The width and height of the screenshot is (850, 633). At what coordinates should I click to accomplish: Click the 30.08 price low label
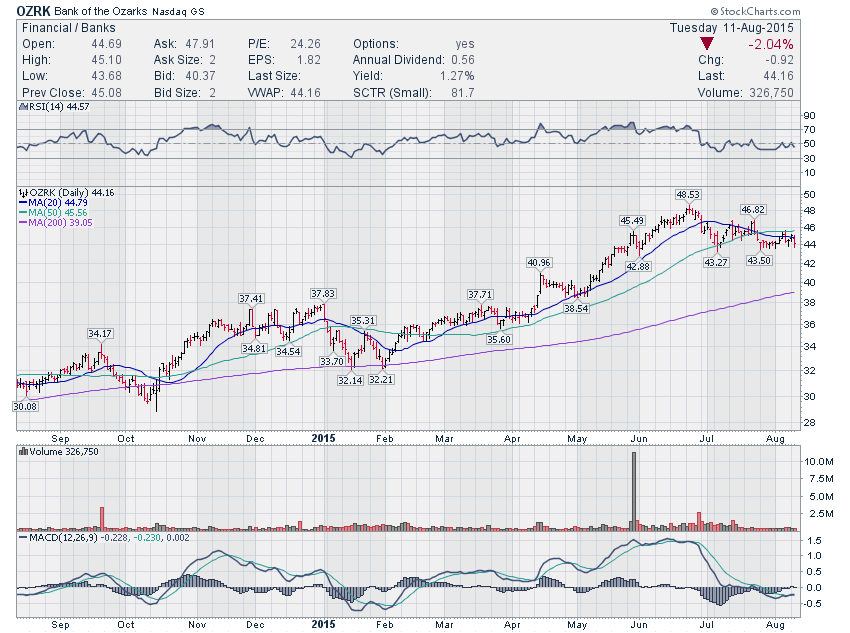point(25,406)
